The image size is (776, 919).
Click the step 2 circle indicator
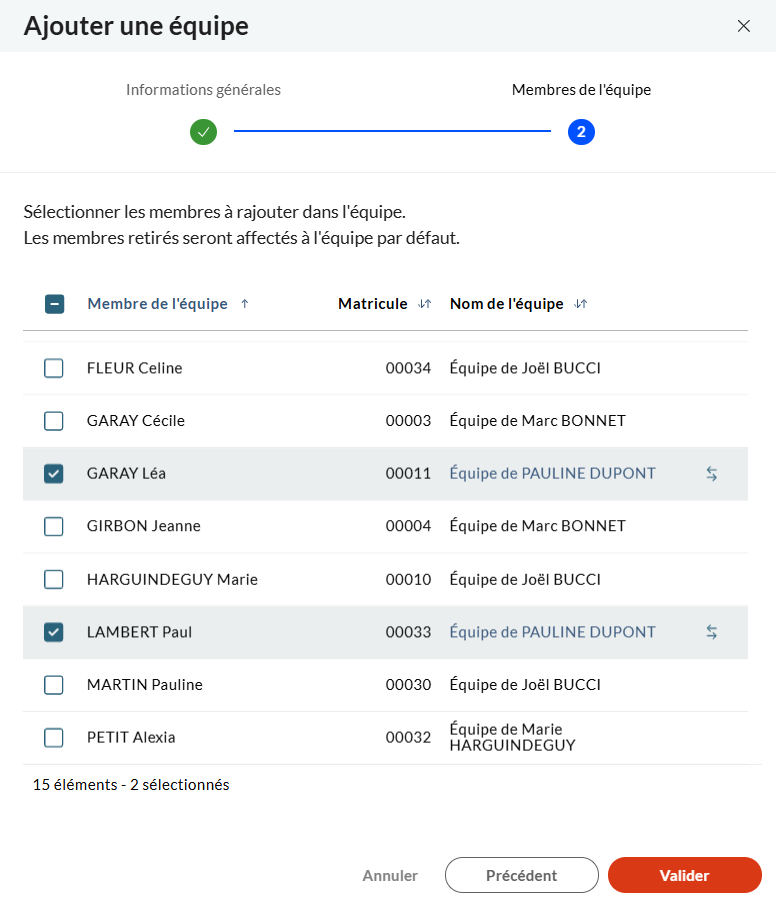tap(581, 131)
